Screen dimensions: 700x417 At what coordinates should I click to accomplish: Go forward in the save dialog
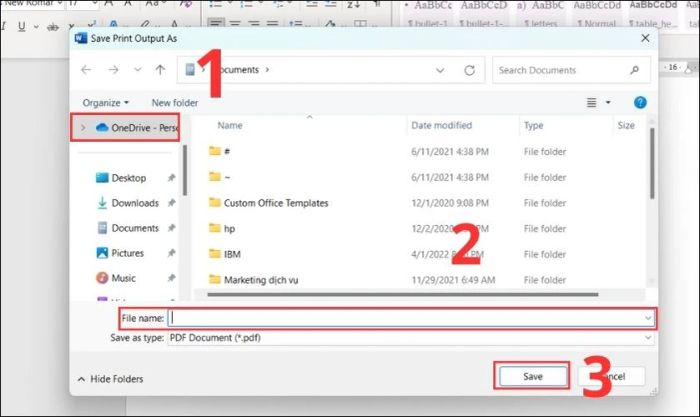pos(113,70)
